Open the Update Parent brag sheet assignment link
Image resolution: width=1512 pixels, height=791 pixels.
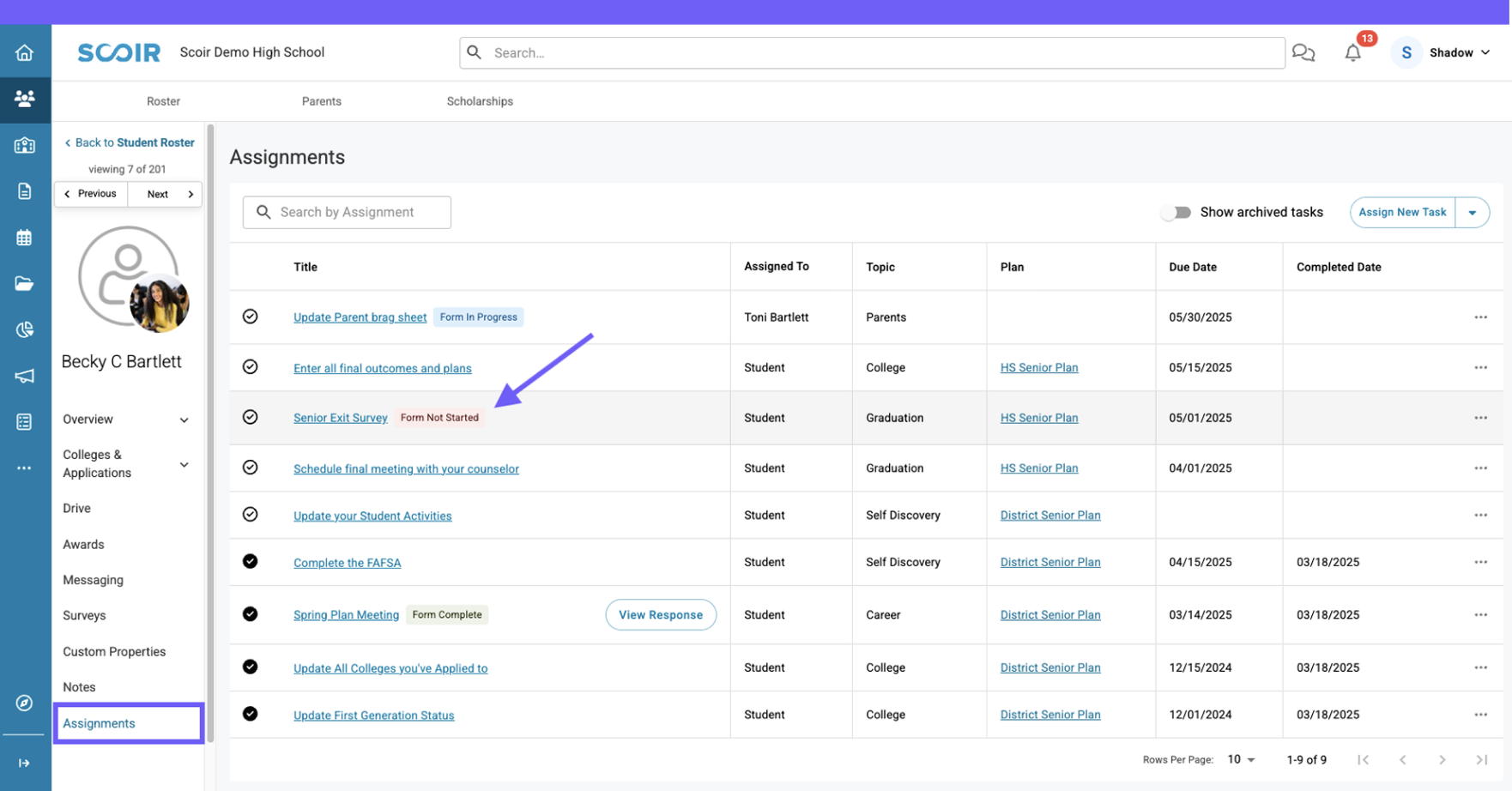[360, 317]
